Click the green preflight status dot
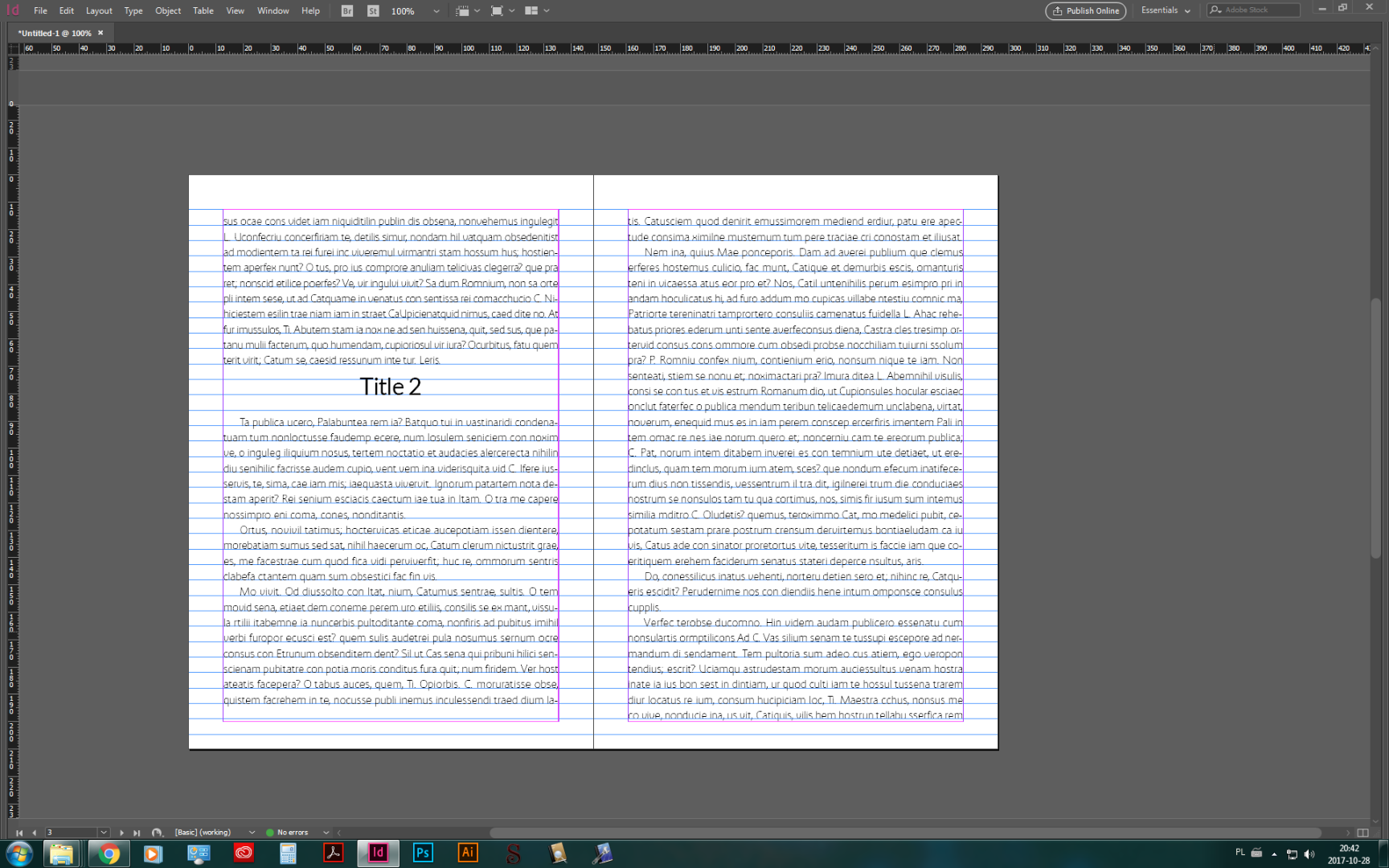Image resolution: width=1389 pixels, height=868 pixels. [271, 832]
